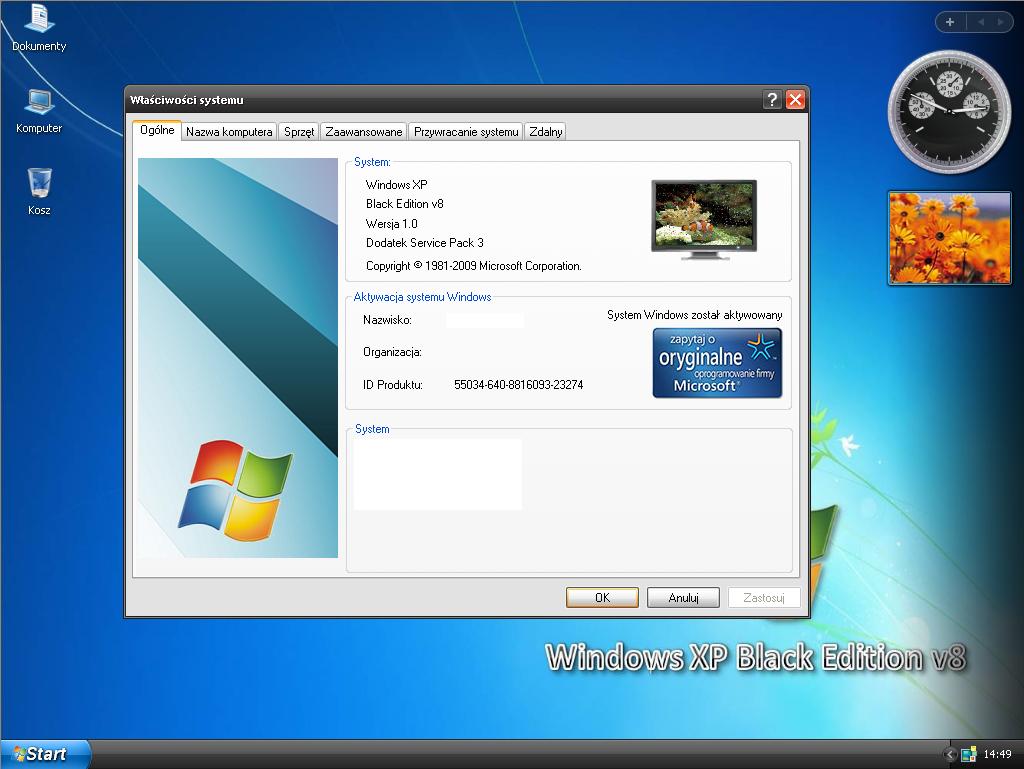Viewport: 1024px width, 769px height.
Task: Open the Zdalny tab
Action: (x=545, y=132)
